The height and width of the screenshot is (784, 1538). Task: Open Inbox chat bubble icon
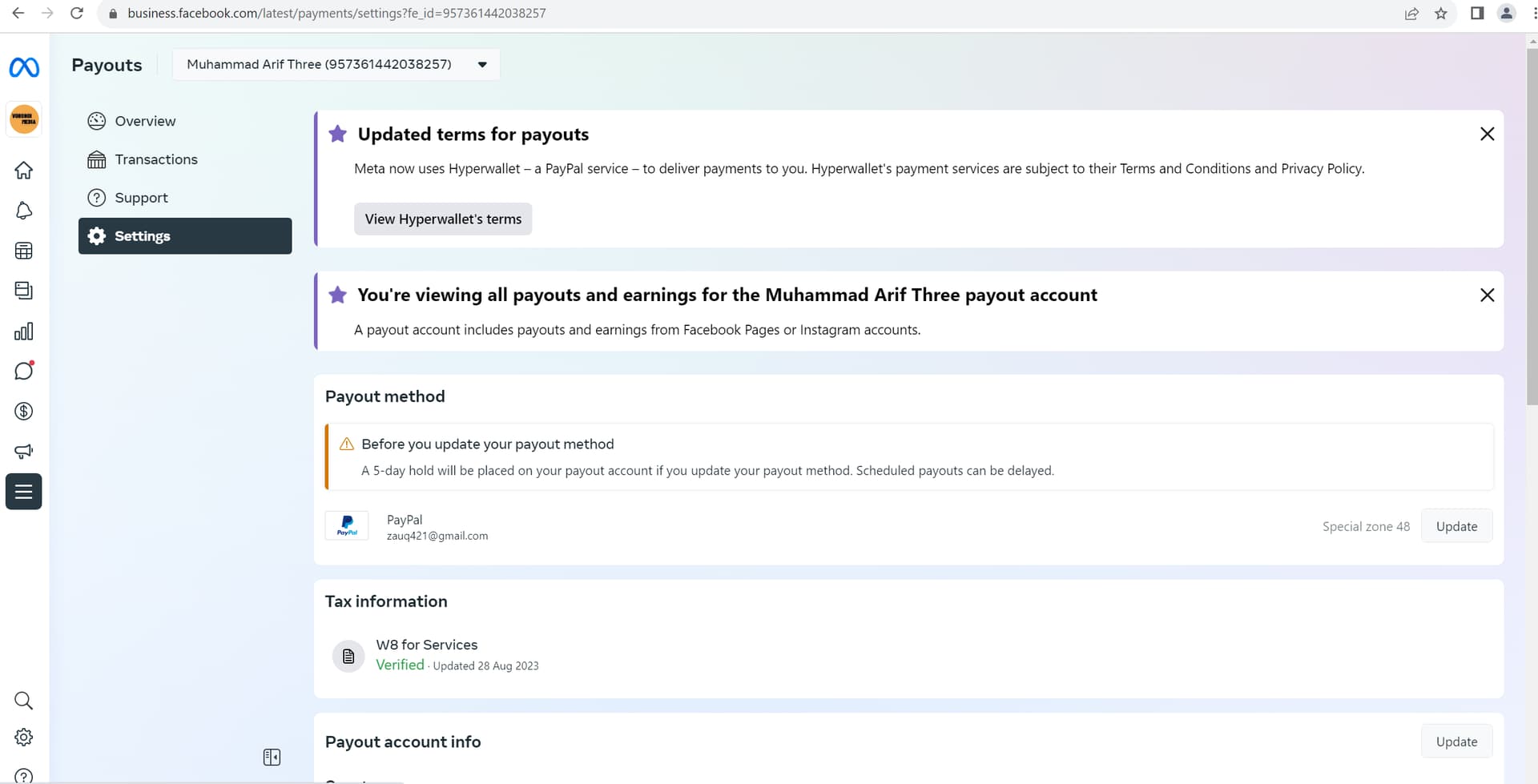(x=24, y=371)
